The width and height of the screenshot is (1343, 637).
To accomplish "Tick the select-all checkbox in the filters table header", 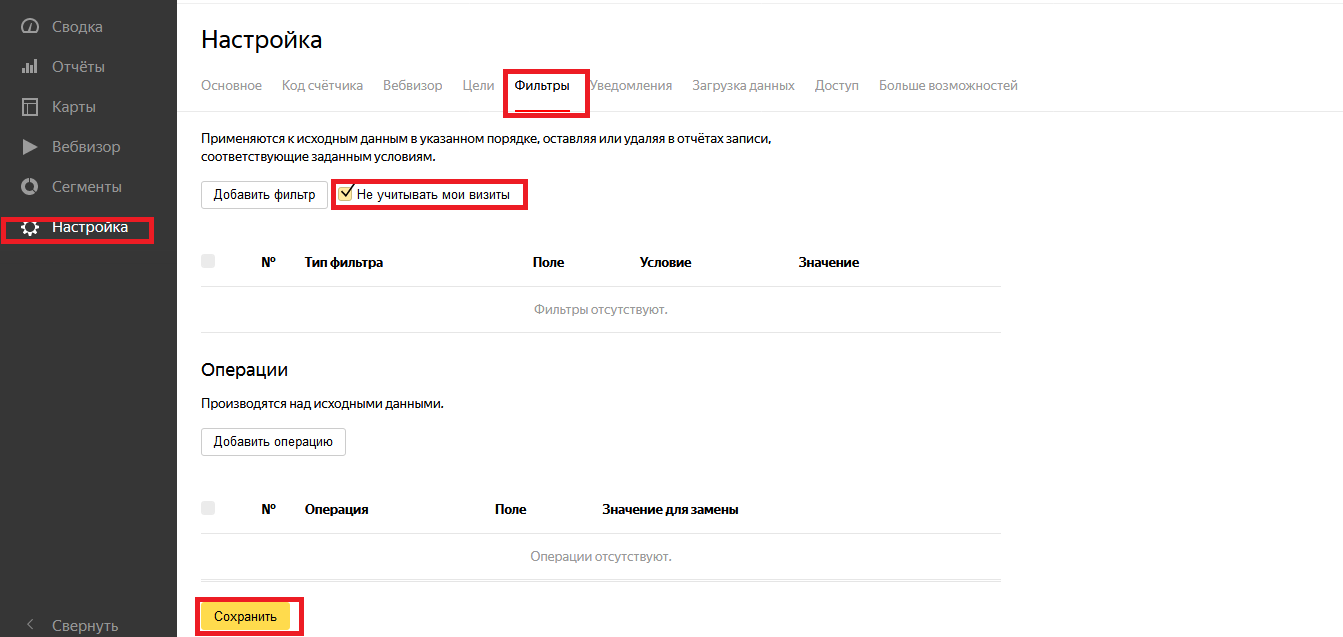I will (x=208, y=261).
